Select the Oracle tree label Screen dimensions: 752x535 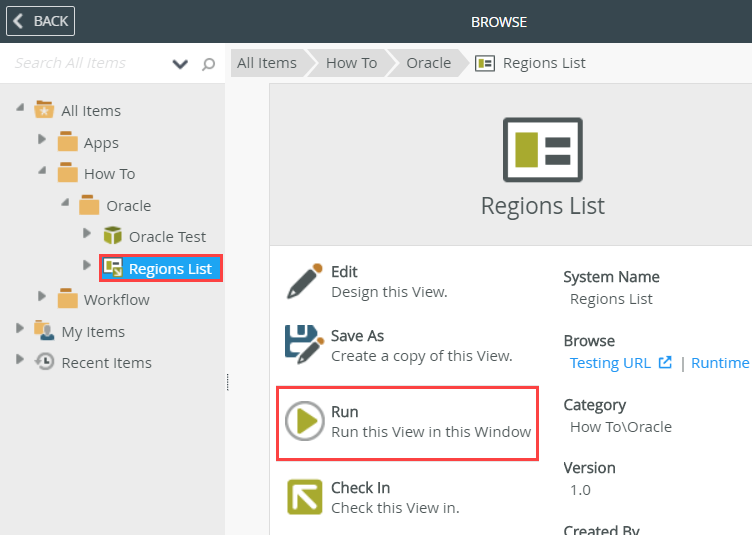click(129, 206)
